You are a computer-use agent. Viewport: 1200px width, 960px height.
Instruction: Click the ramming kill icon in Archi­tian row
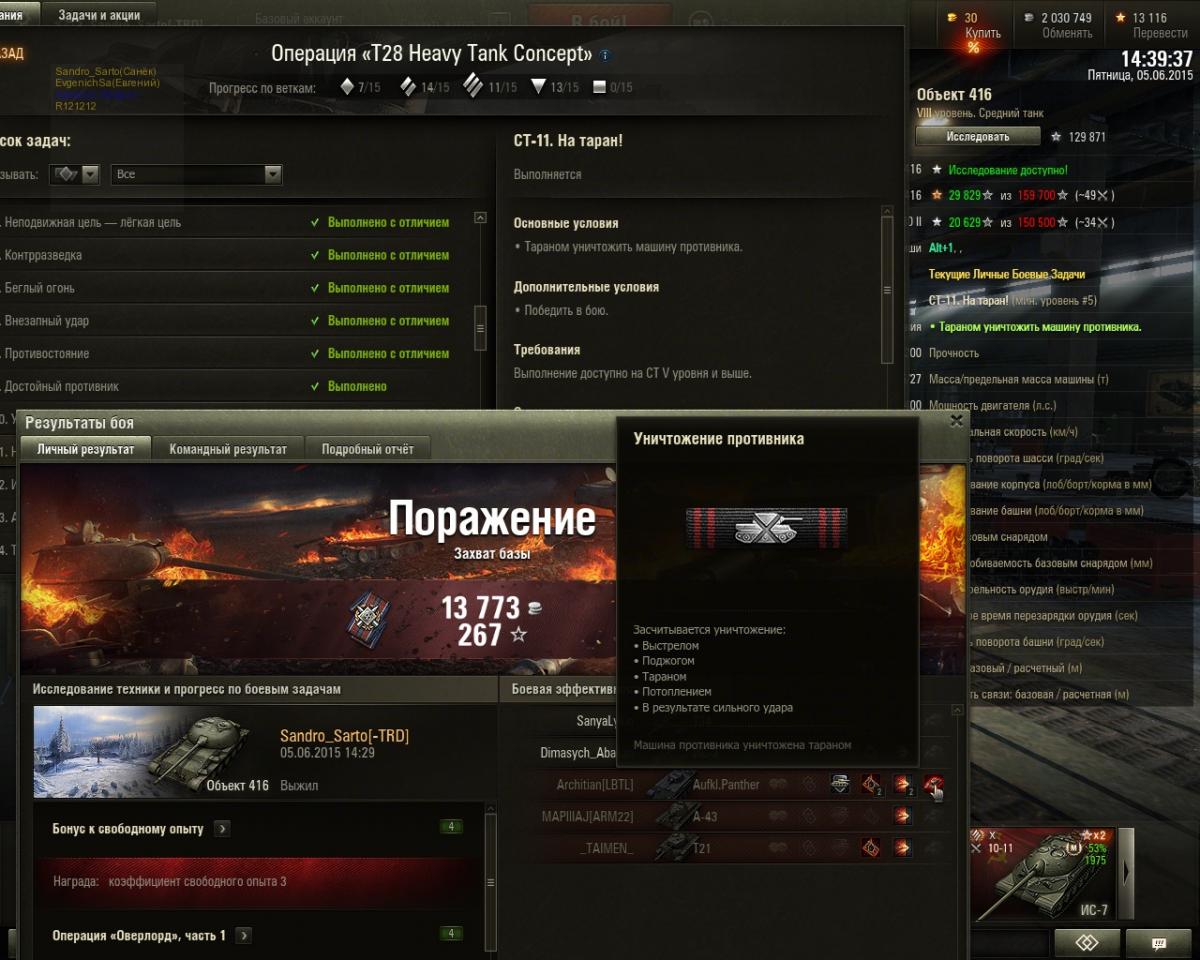(934, 784)
